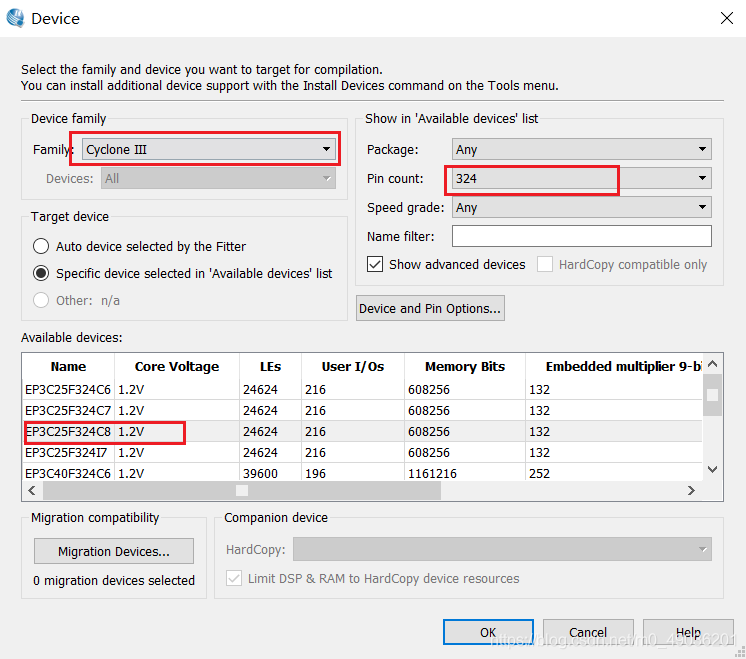The height and width of the screenshot is (659, 746).
Task: Open Device and Pin Options
Action: click(x=430, y=308)
